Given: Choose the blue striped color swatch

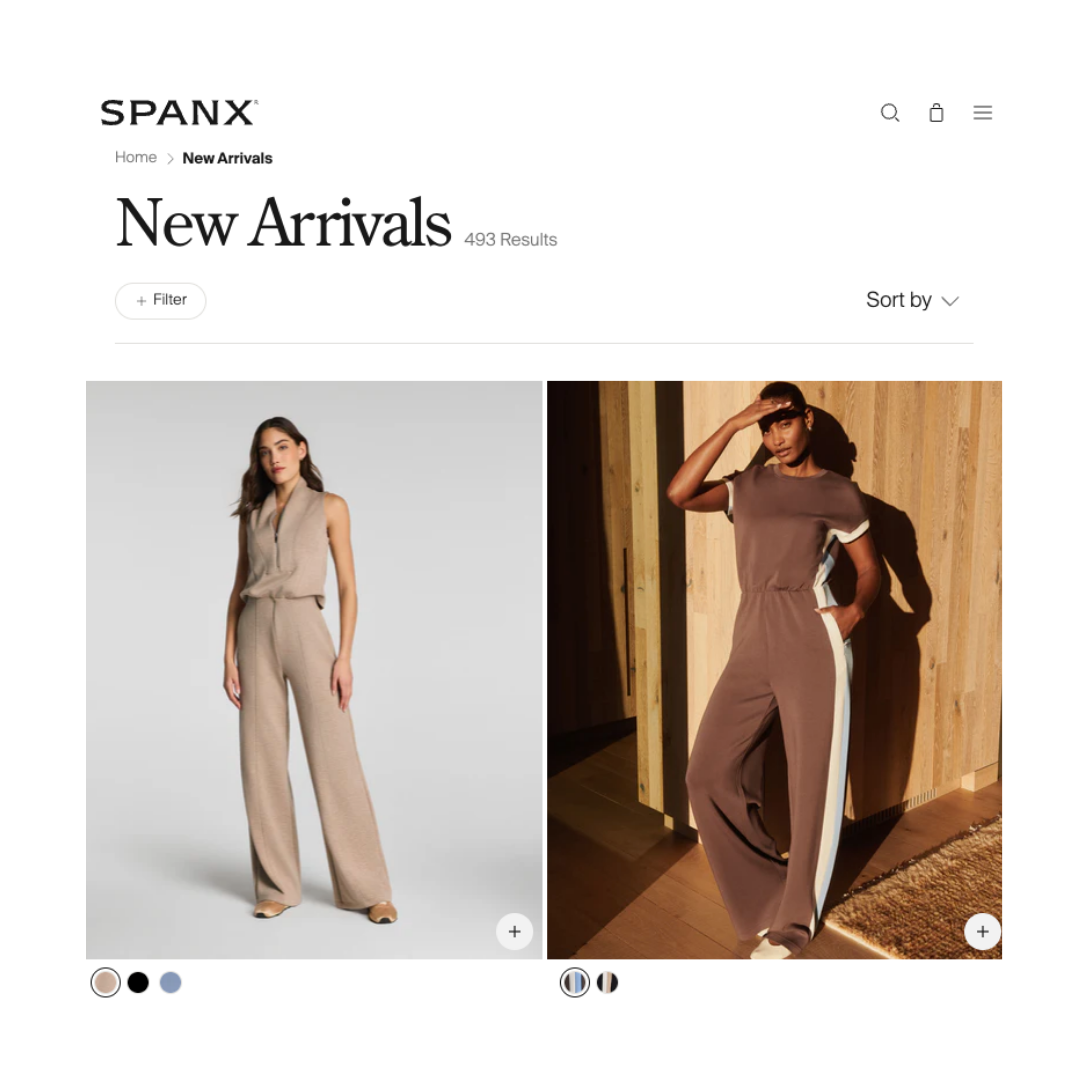Looking at the screenshot, I should tap(574, 982).
